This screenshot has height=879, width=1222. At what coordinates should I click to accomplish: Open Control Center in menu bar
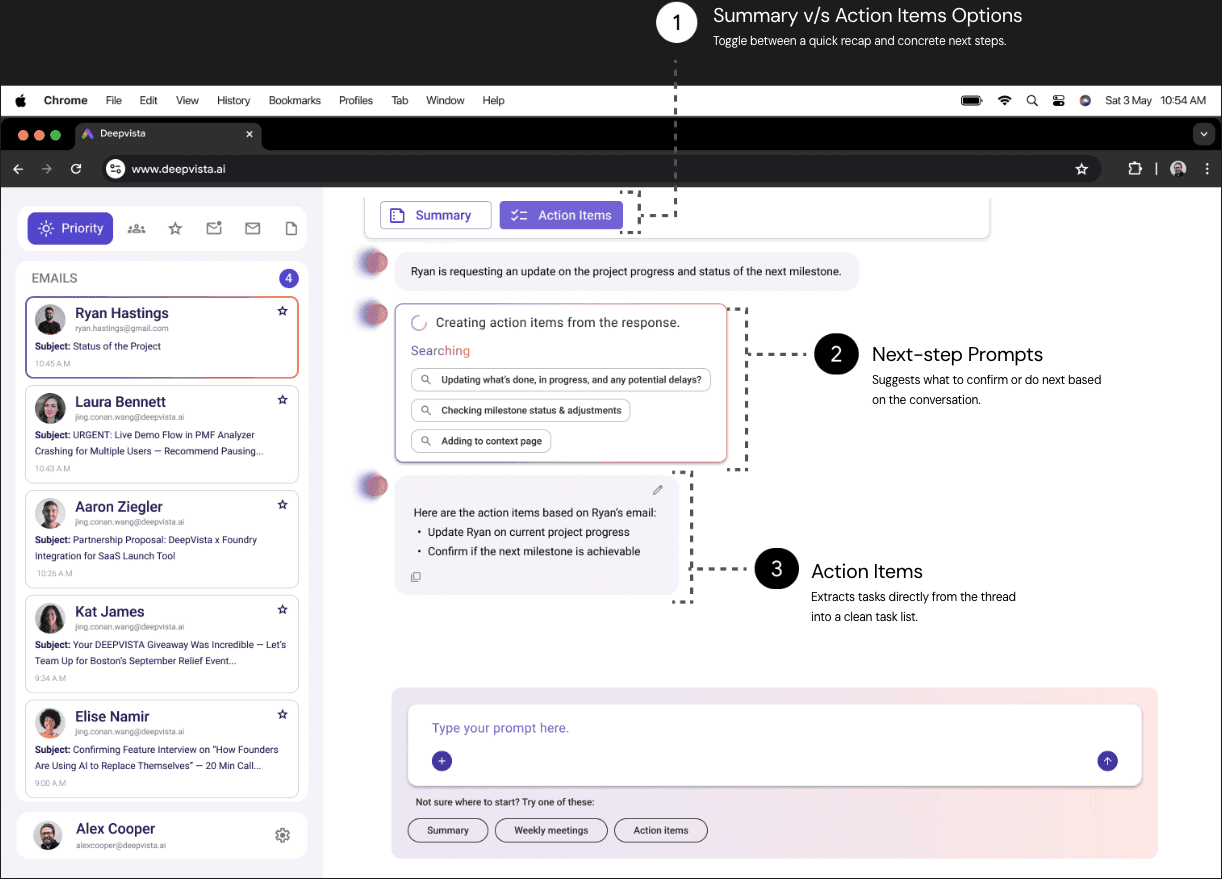(1059, 100)
